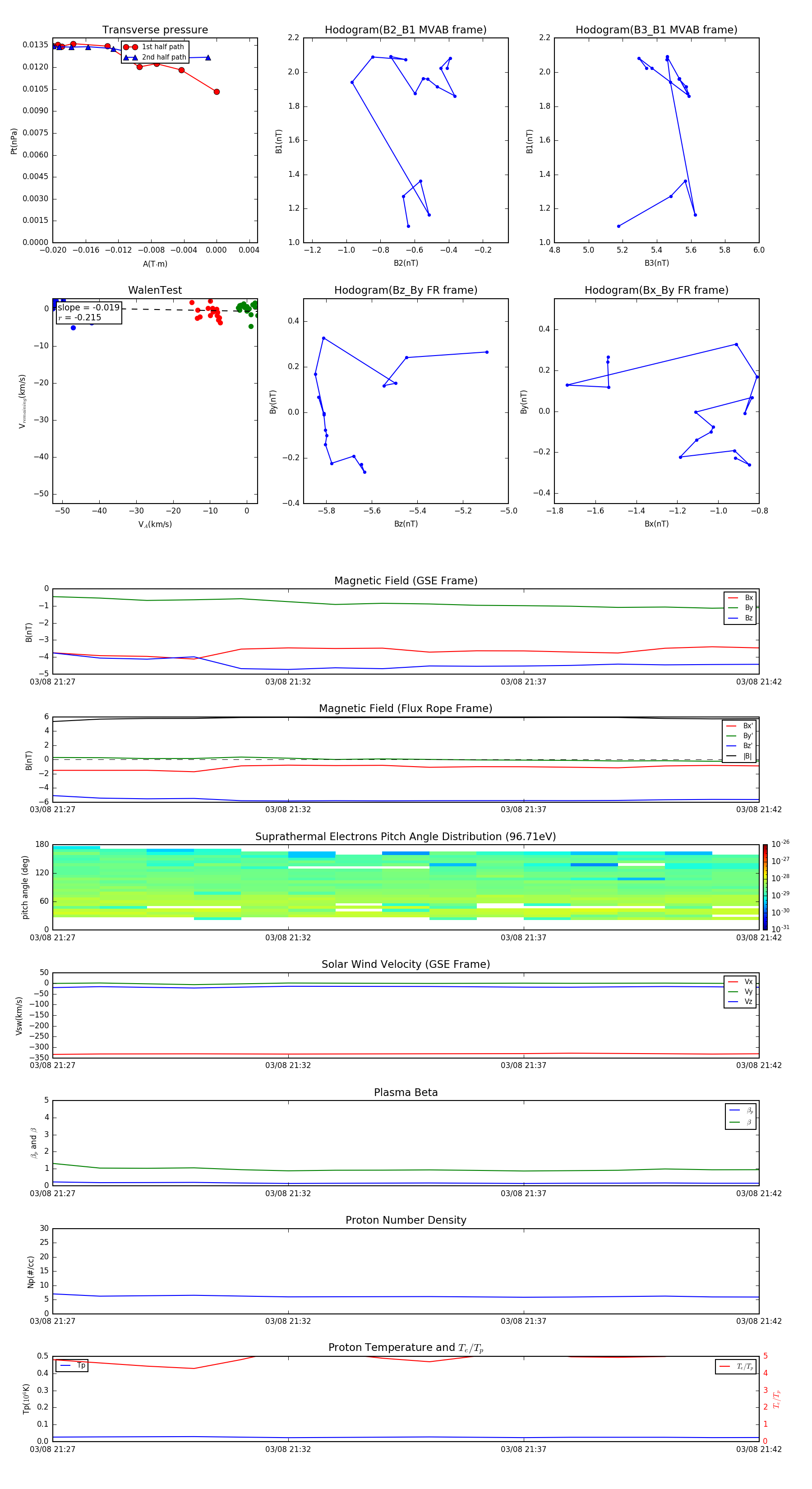The width and height of the screenshot is (812, 1489).
Task: Click the 'Magnetic Field (GSE Frame)' title
Action: [406, 581]
